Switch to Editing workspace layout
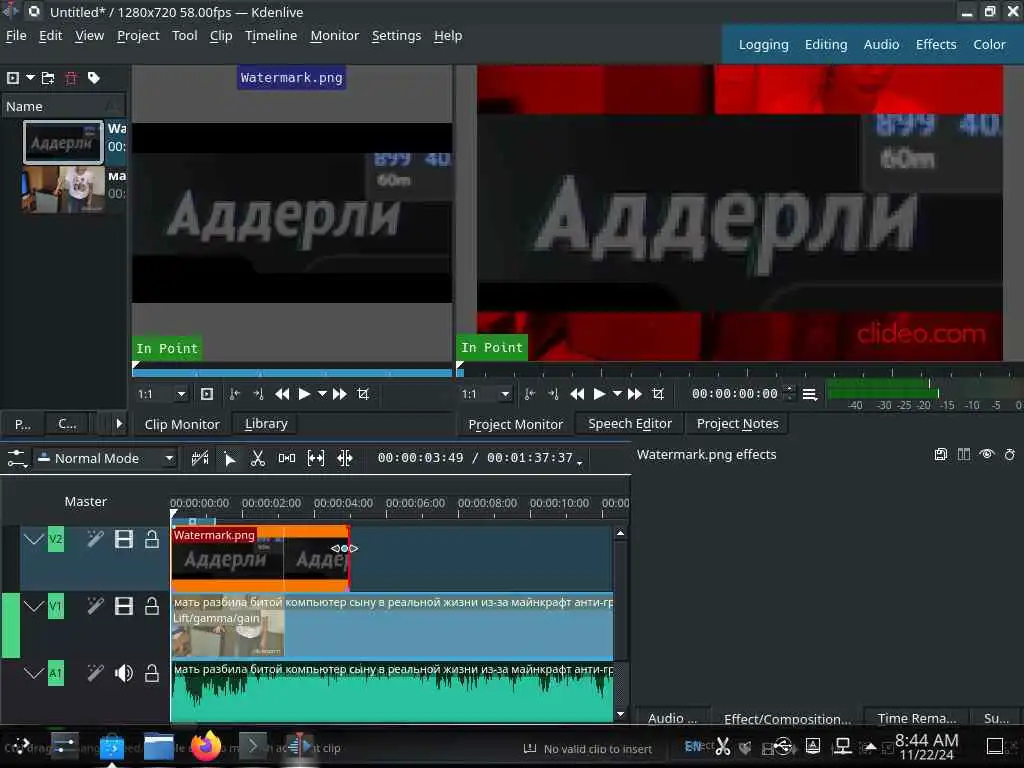The image size is (1024, 768). [825, 44]
